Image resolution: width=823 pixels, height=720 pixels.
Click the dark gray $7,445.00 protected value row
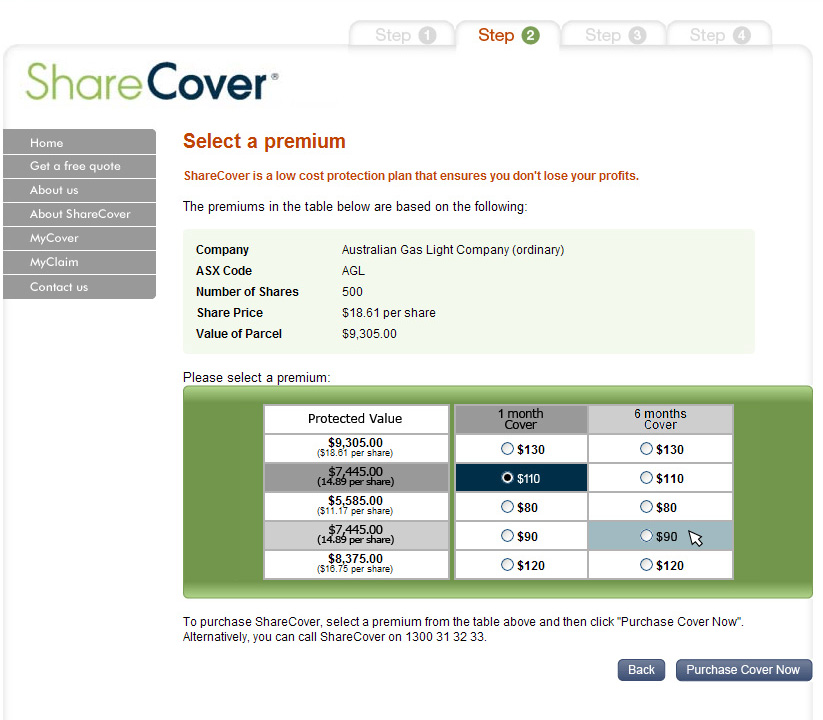pos(356,477)
